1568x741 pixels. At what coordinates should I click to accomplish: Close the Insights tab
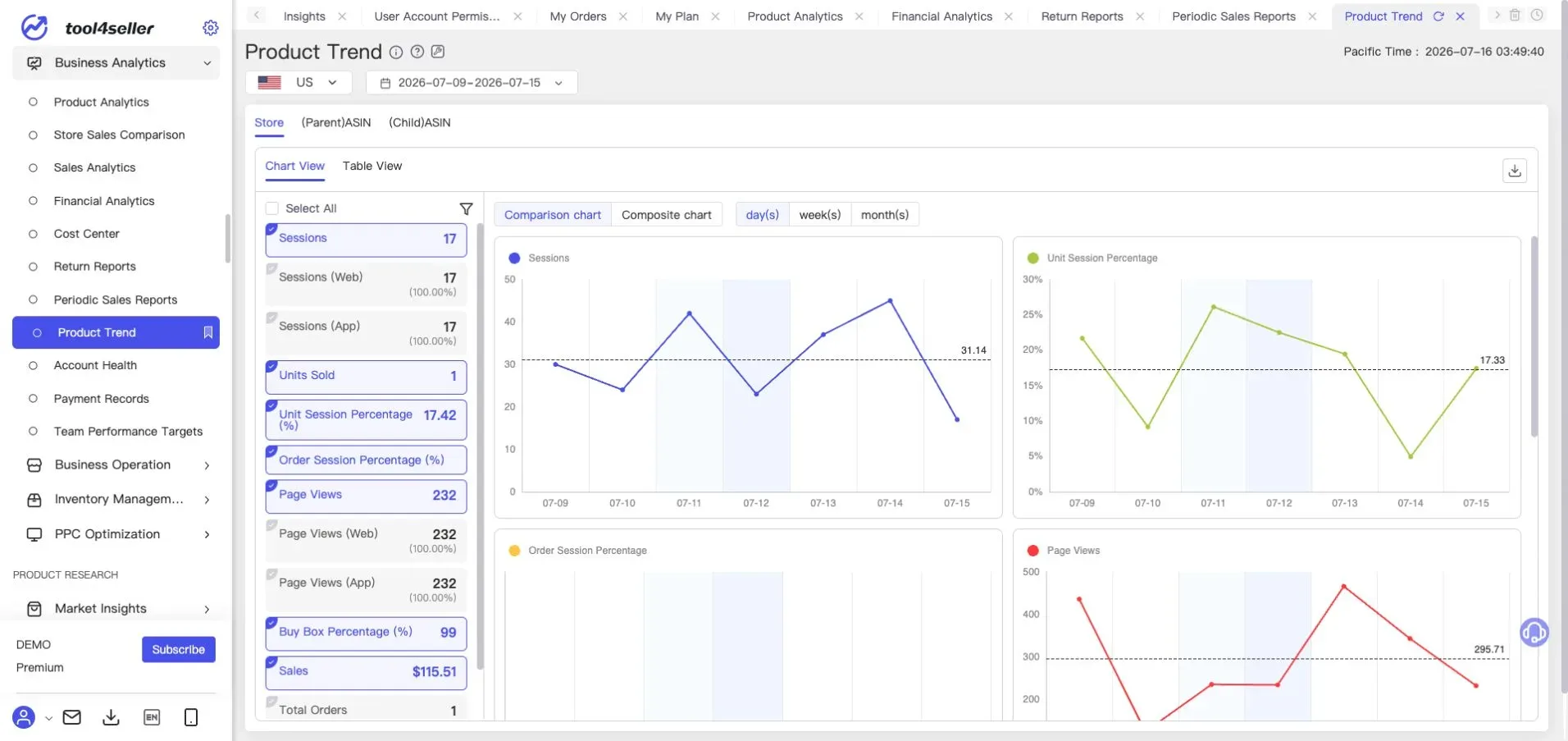[342, 16]
